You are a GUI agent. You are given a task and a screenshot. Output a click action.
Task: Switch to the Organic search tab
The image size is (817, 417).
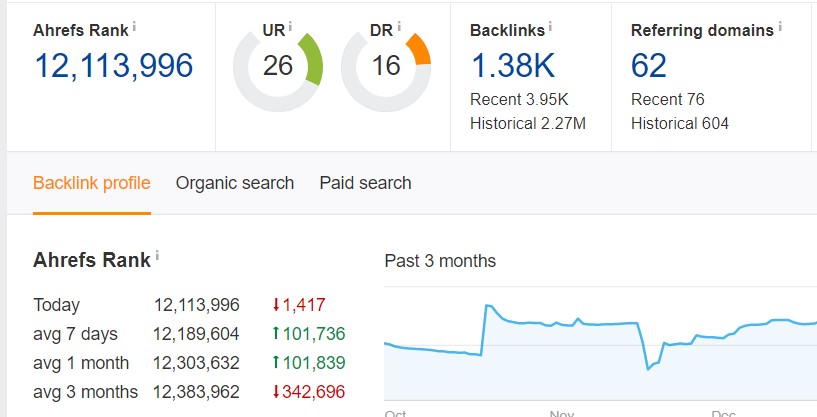click(235, 183)
